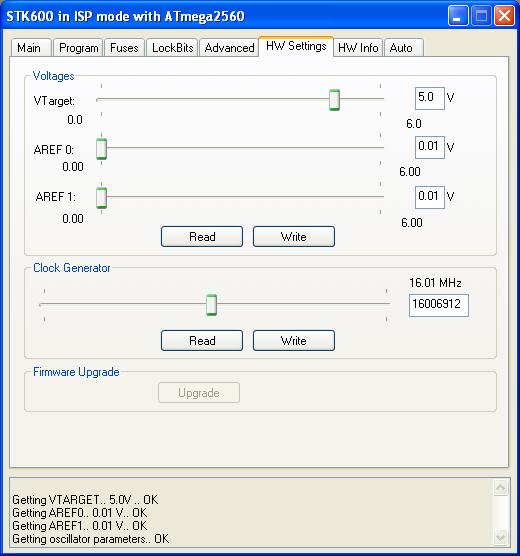Image resolution: width=520 pixels, height=556 pixels.
Task: Click the AREF 1: label
Action: pyautogui.click(x=56, y=197)
